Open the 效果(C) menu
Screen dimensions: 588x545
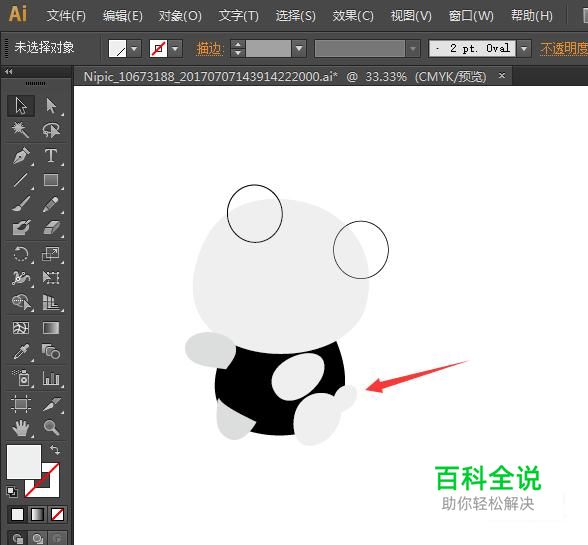(x=353, y=16)
